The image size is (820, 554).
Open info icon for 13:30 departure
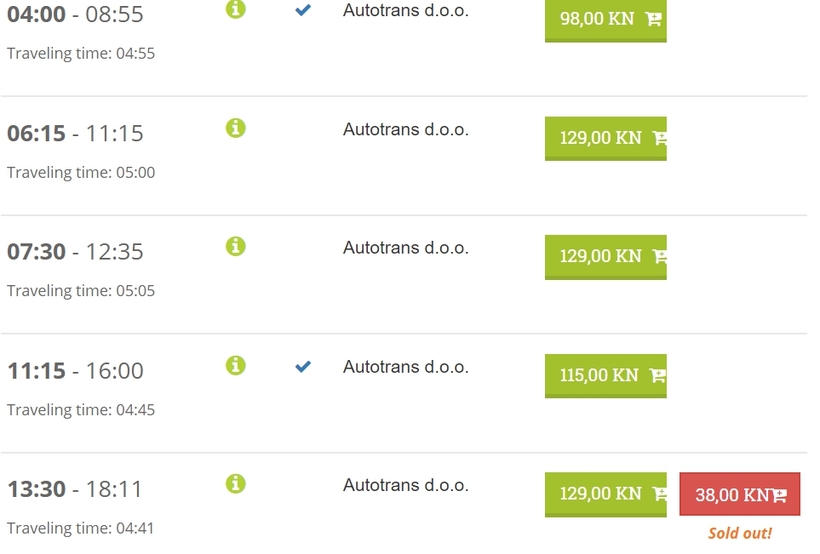click(x=235, y=483)
